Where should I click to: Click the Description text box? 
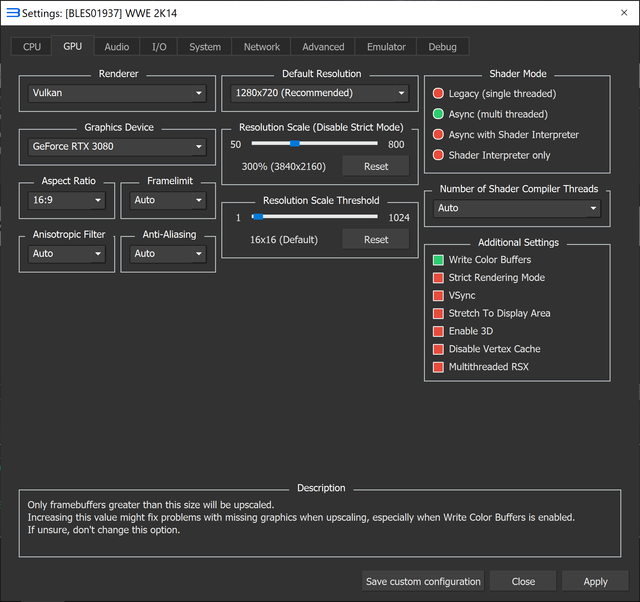click(320, 524)
